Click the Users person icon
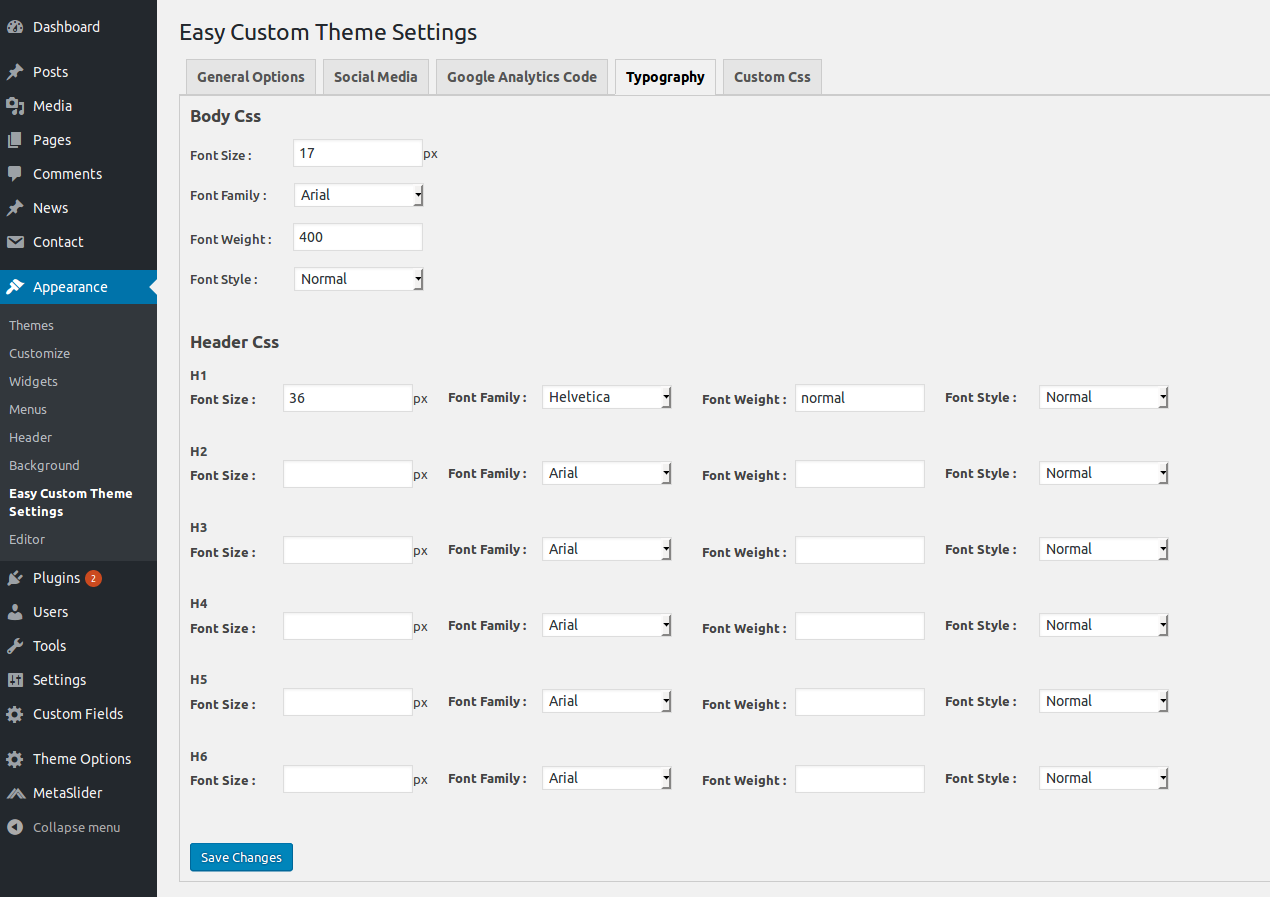 tap(15, 612)
